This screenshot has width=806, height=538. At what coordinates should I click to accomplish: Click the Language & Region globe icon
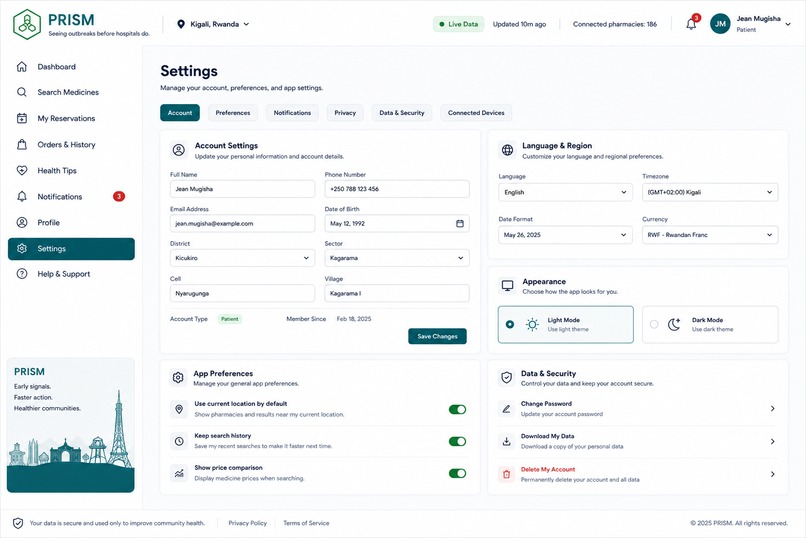point(507,150)
